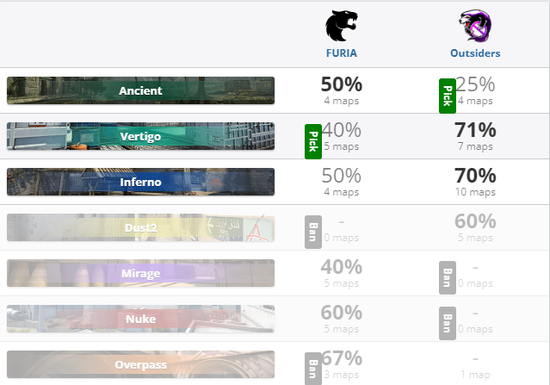Click the Ban badge on Overpass row
The height and width of the screenshot is (385, 550).
pyautogui.click(x=313, y=369)
